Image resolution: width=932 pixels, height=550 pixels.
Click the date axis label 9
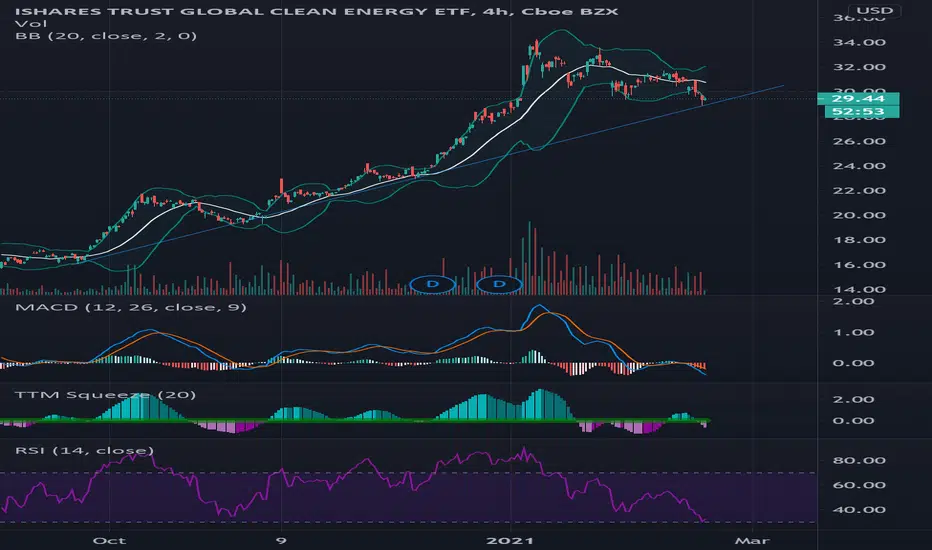point(281,540)
